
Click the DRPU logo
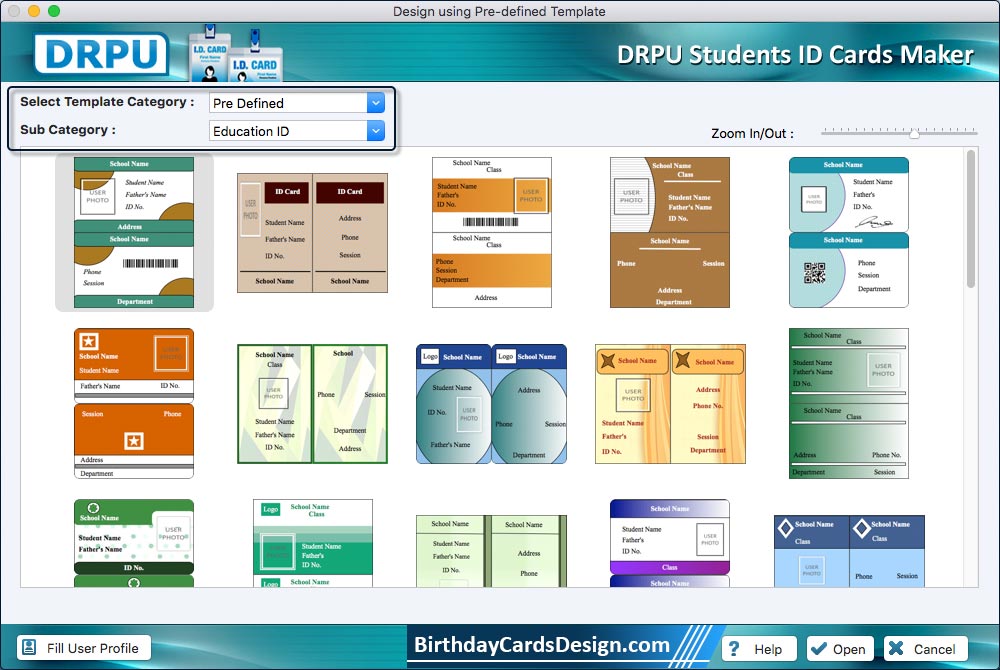(x=101, y=54)
